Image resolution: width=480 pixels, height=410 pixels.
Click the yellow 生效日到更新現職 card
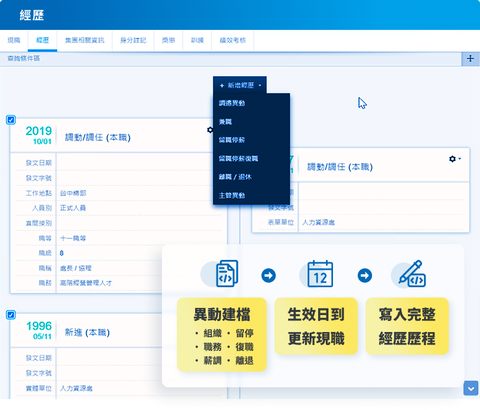316,326
